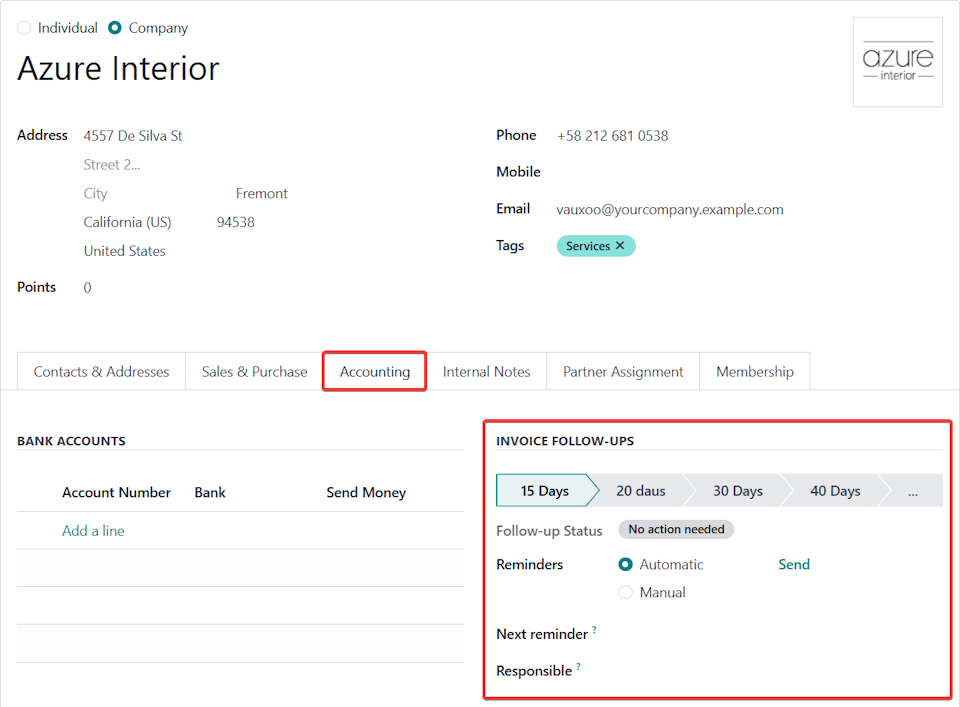Select the 15 Days follow-up stage
The width and height of the screenshot is (960, 707).
pyautogui.click(x=545, y=491)
